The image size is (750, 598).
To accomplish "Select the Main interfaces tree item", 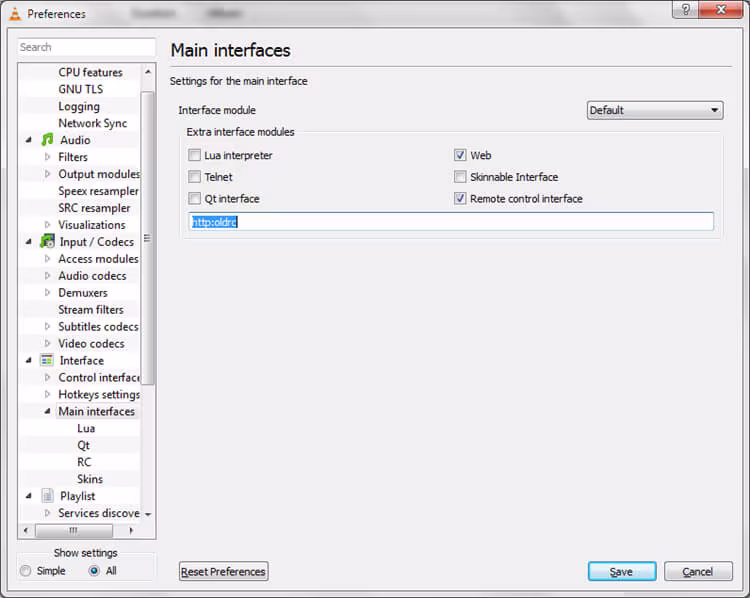I will click(x=97, y=411).
